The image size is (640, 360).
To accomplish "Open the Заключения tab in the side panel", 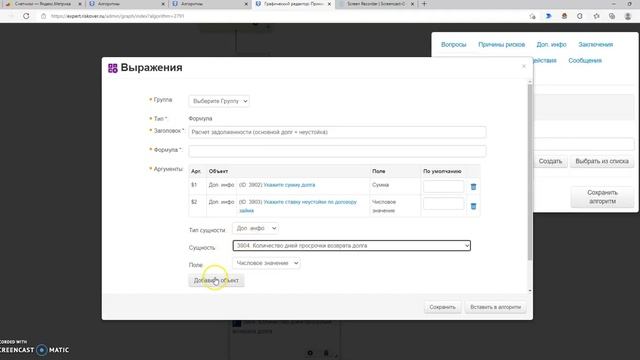I will click(596, 44).
